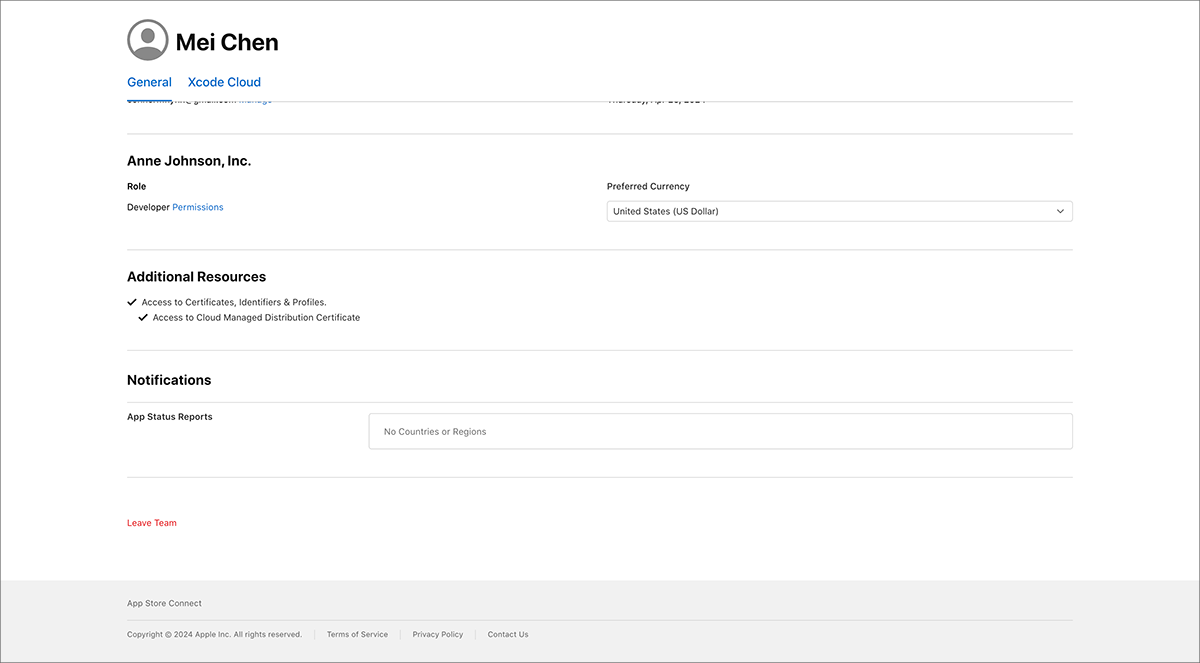Open the Permissions link next to Developer

198,207
